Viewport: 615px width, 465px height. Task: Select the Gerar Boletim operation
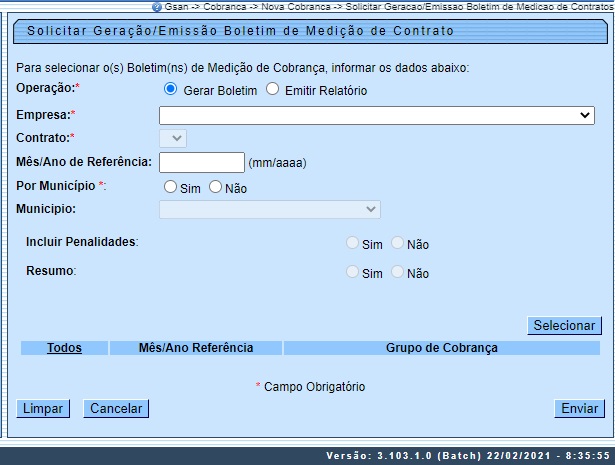pos(171,90)
